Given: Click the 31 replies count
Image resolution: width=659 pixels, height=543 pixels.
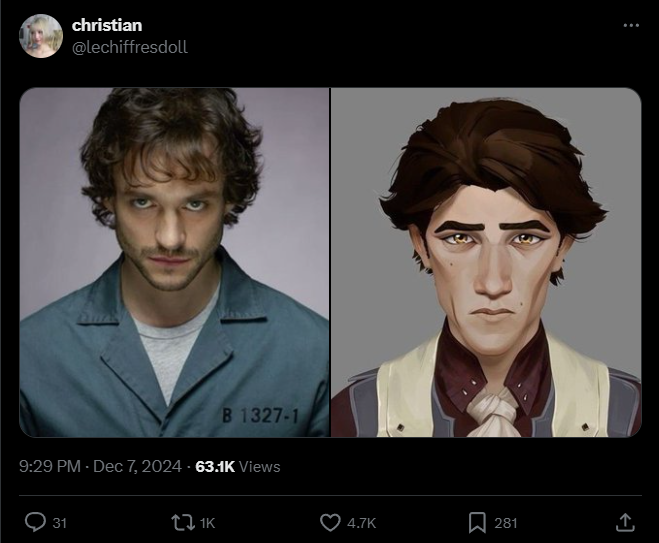Looking at the screenshot, I should [59, 522].
